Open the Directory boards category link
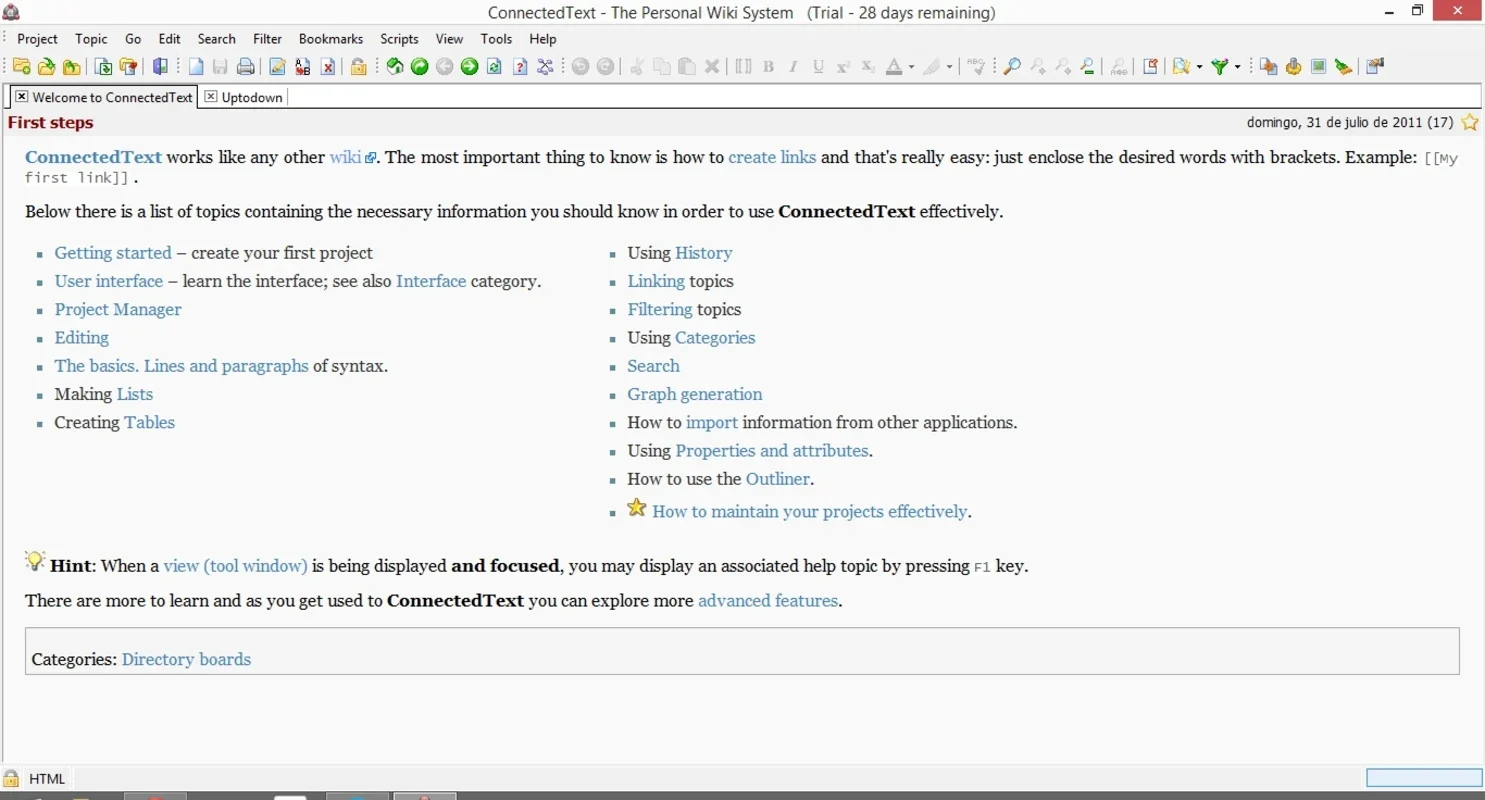Viewport: 1485px width, 800px height. [x=186, y=660]
